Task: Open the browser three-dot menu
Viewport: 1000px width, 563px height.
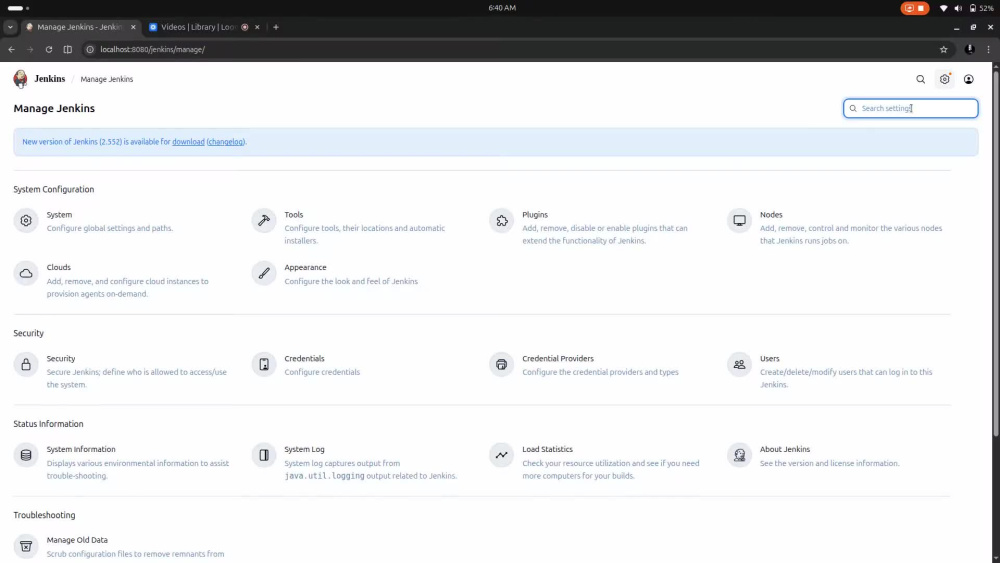Action: (x=989, y=49)
